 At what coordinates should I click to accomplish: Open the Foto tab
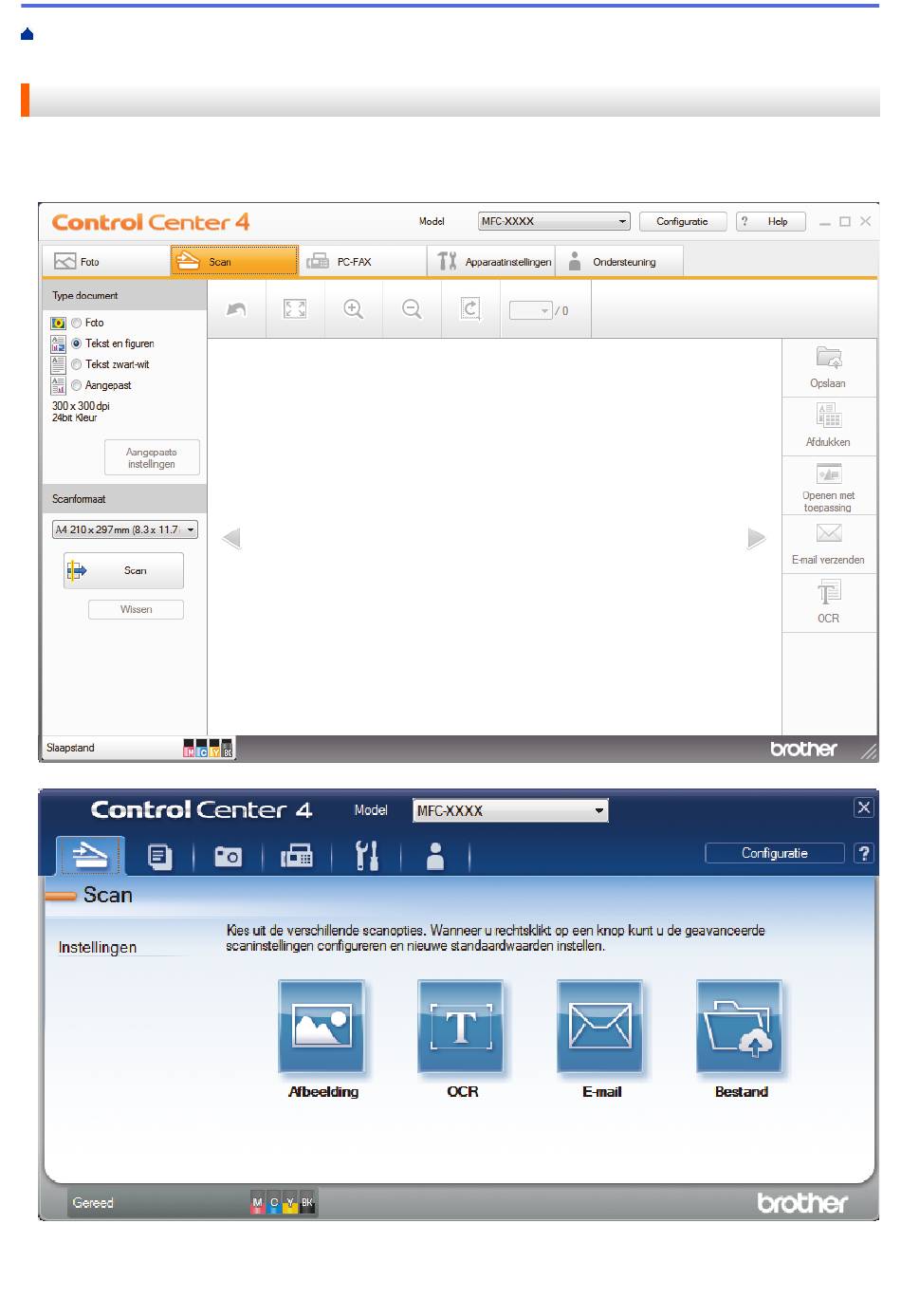pyautogui.click(x=106, y=261)
